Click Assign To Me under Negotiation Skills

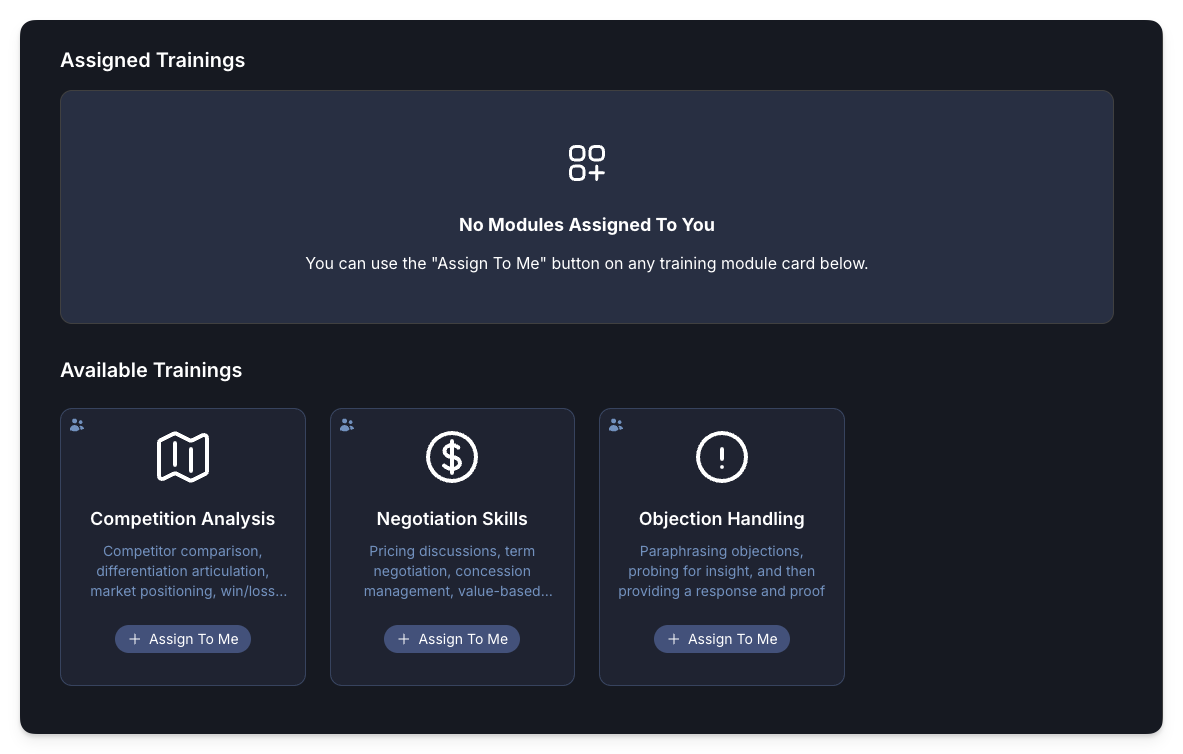(x=452, y=638)
